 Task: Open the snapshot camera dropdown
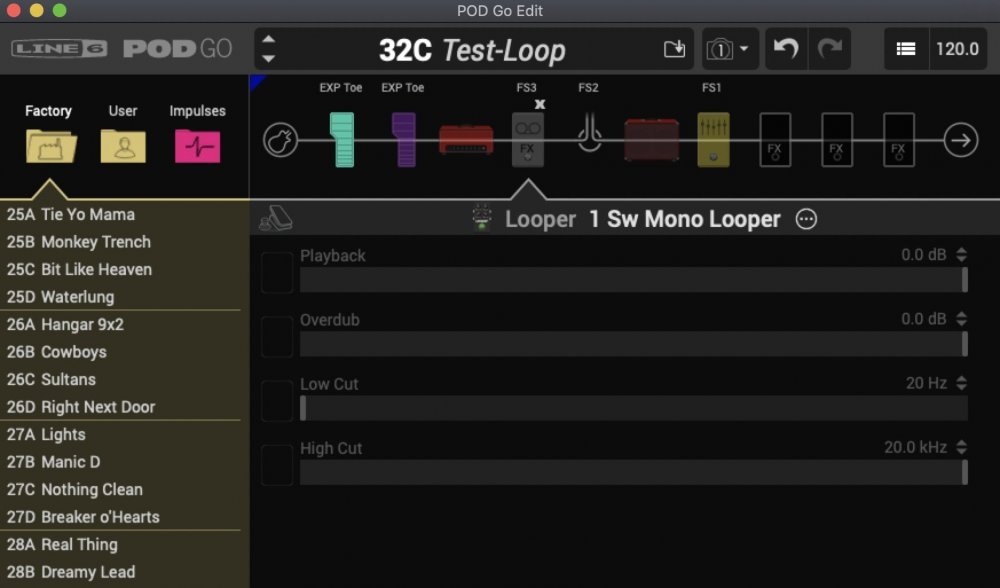pos(730,49)
